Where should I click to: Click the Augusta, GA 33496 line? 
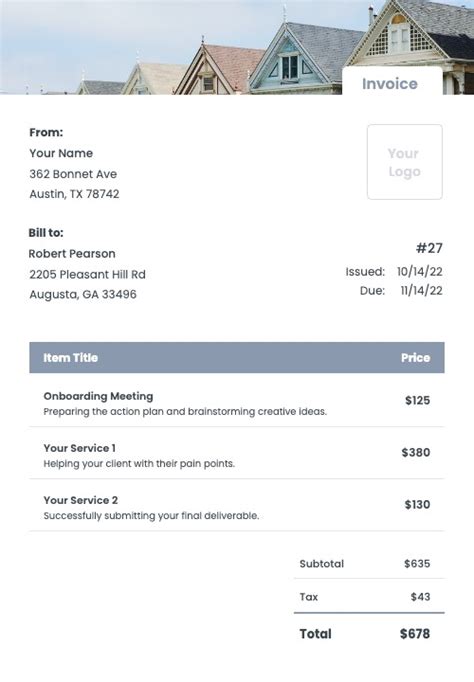click(83, 294)
